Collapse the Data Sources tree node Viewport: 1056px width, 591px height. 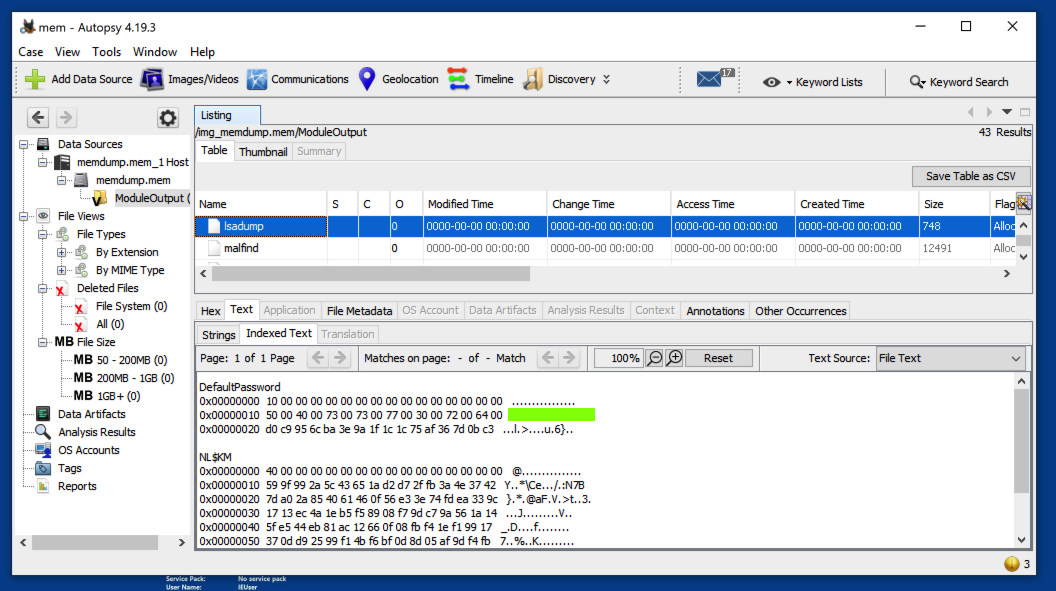[x=24, y=144]
